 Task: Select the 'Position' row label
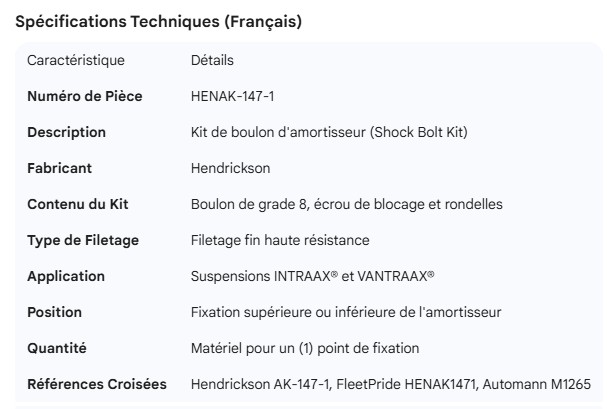pyautogui.click(x=55, y=313)
